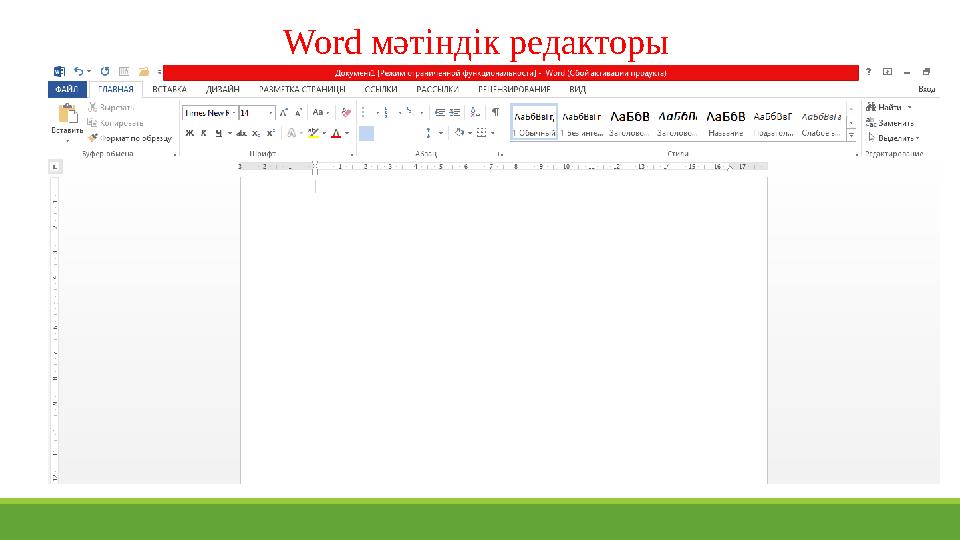Screen dimensions: 960x540
Task: Switch to the ССЫЛКИ tab
Action: point(381,89)
